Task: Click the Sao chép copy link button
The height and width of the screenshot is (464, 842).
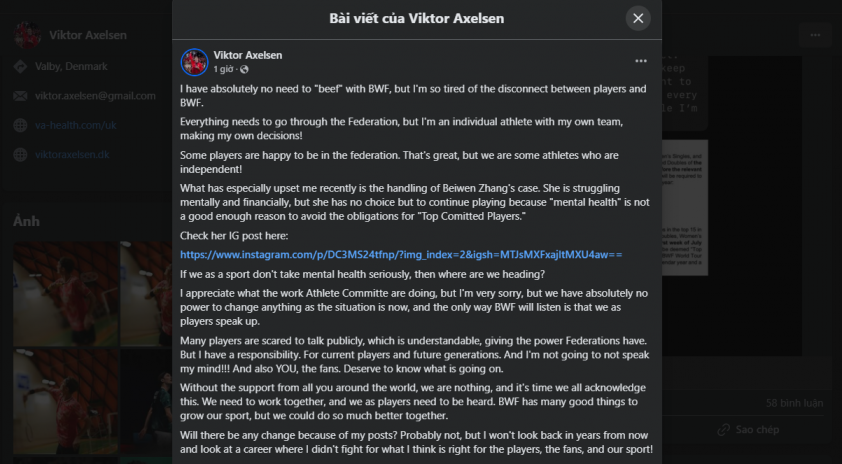Action: (x=749, y=430)
